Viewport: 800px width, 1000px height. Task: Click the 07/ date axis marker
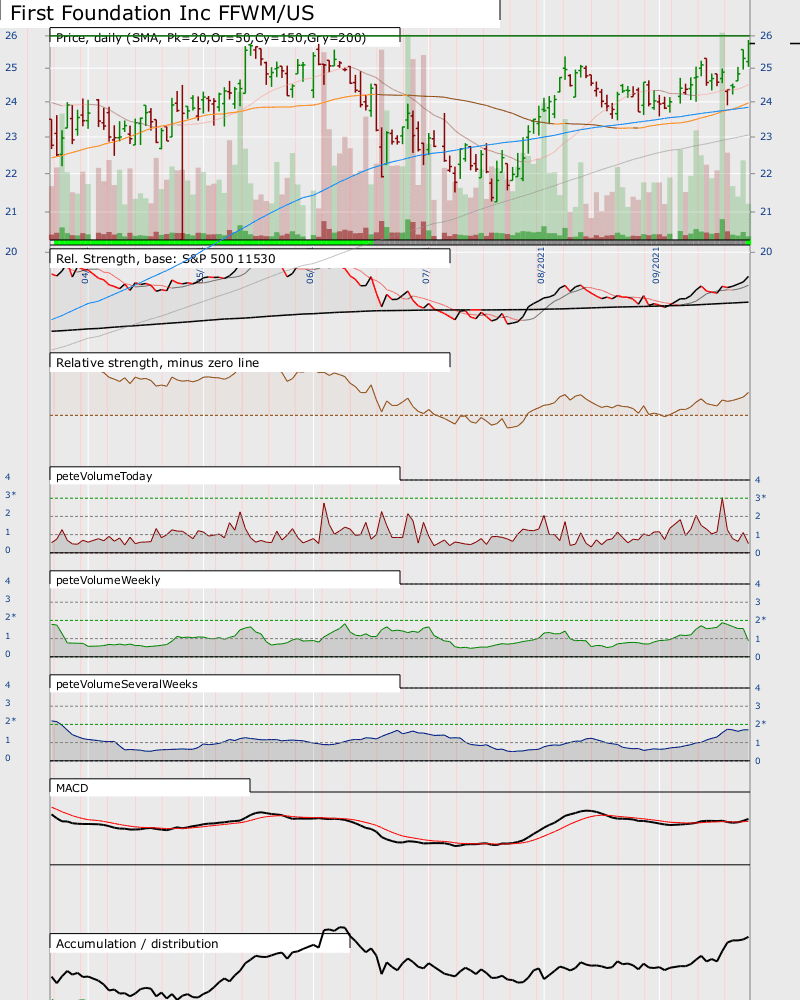pyautogui.click(x=426, y=276)
